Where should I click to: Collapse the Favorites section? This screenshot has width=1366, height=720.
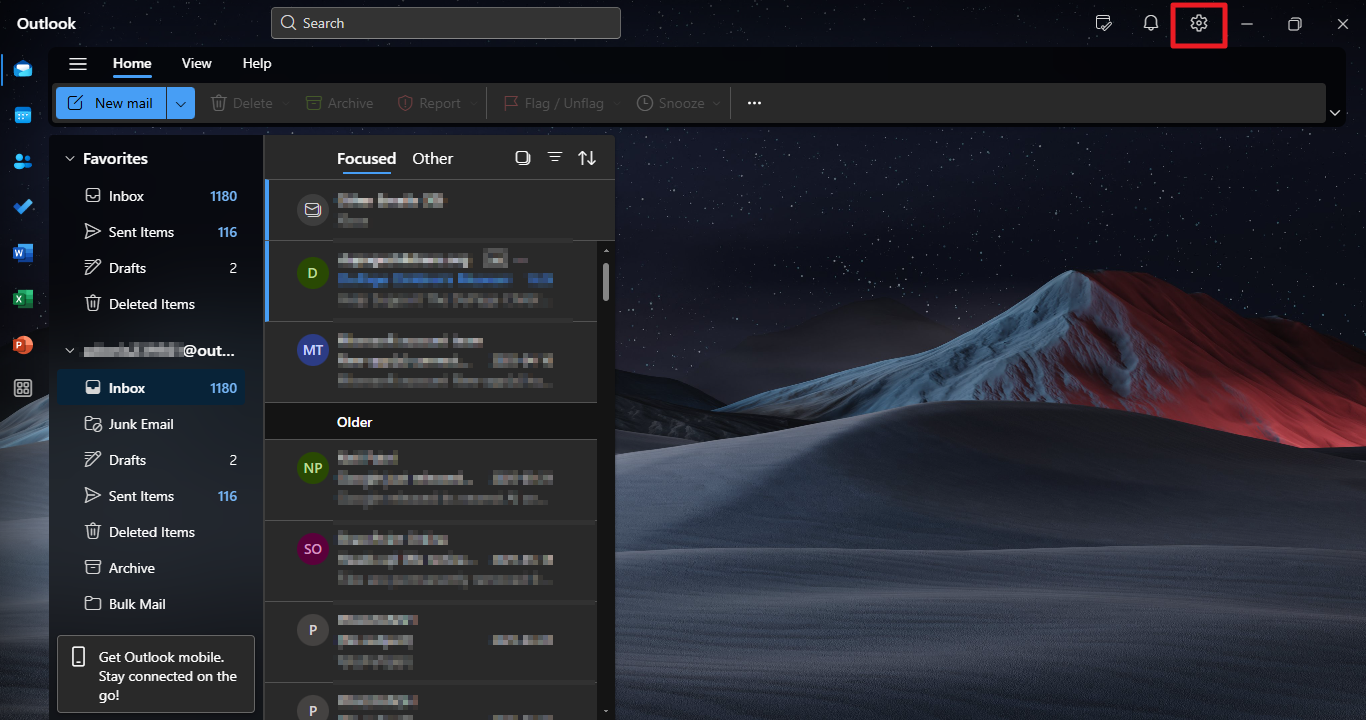pyautogui.click(x=69, y=158)
